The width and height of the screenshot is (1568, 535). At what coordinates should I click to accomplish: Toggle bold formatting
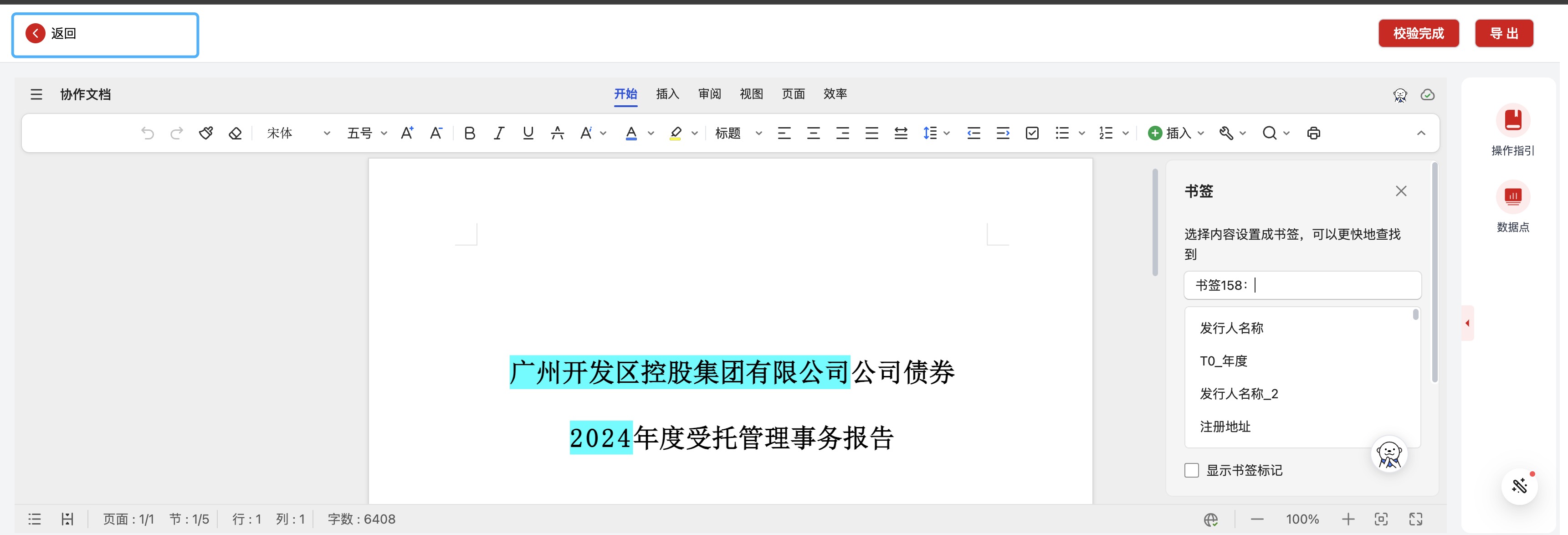pyautogui.click(x=469, y=133)
